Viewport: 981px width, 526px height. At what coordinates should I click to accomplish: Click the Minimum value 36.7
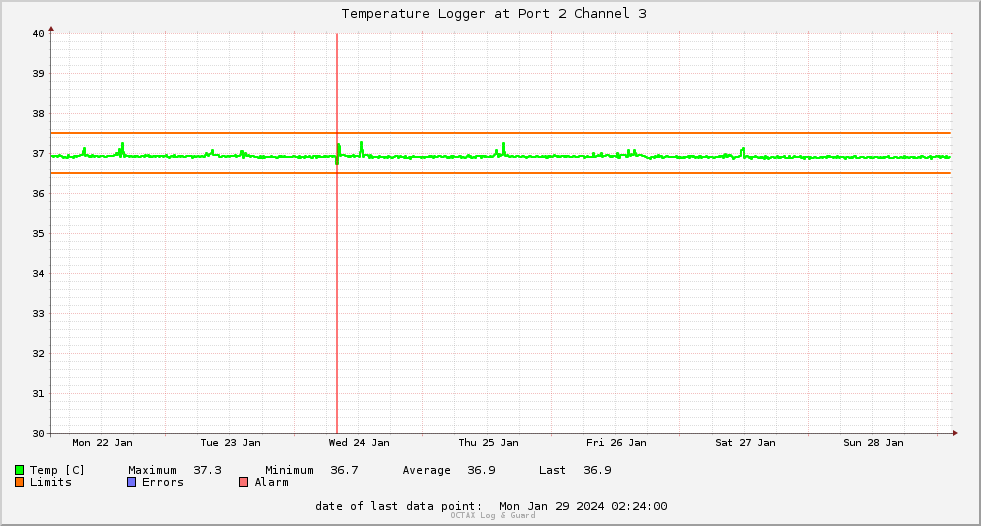coord(344,470)
